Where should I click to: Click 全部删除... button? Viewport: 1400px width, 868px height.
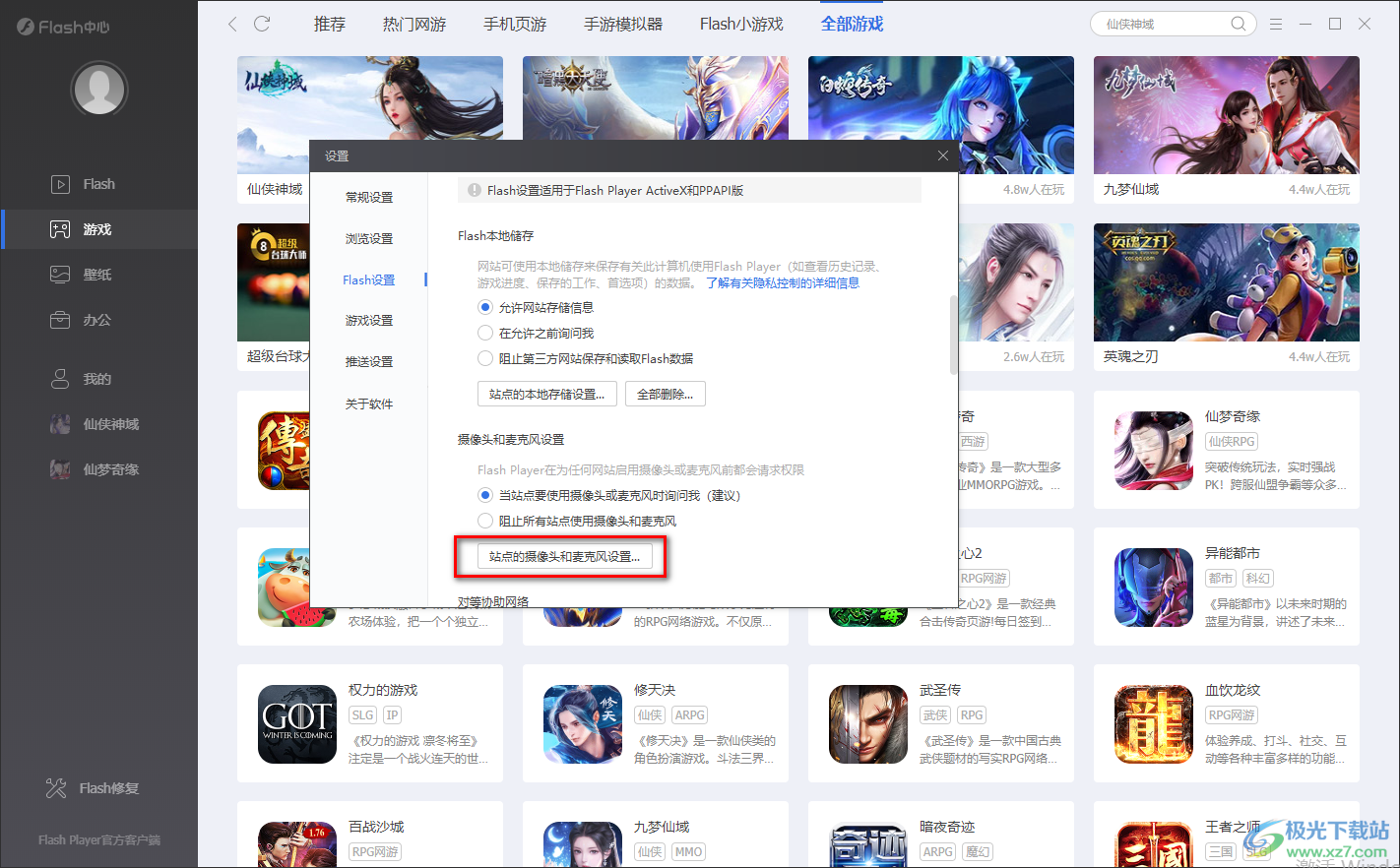click(x=665, y=395)
